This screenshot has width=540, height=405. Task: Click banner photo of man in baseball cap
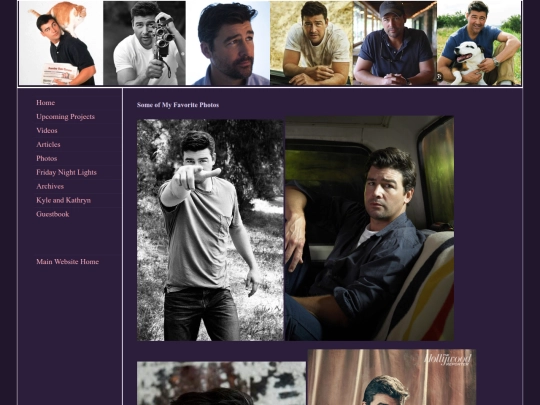pos(395,43)
